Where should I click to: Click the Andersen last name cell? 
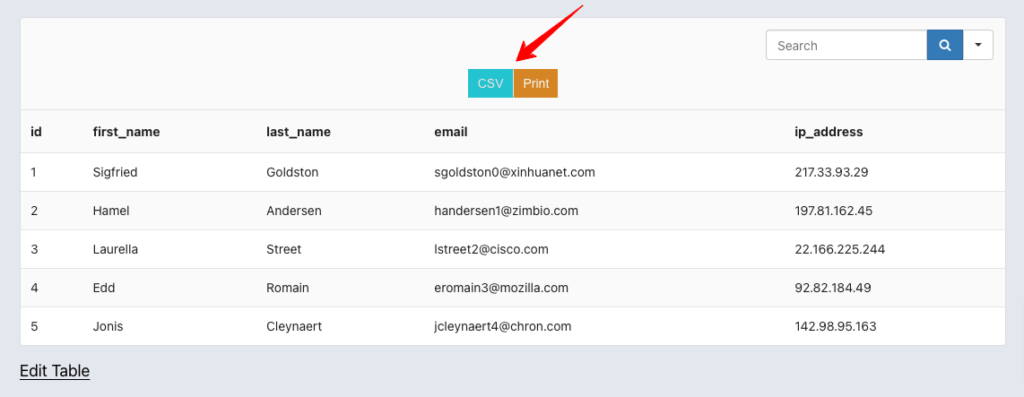294,211
